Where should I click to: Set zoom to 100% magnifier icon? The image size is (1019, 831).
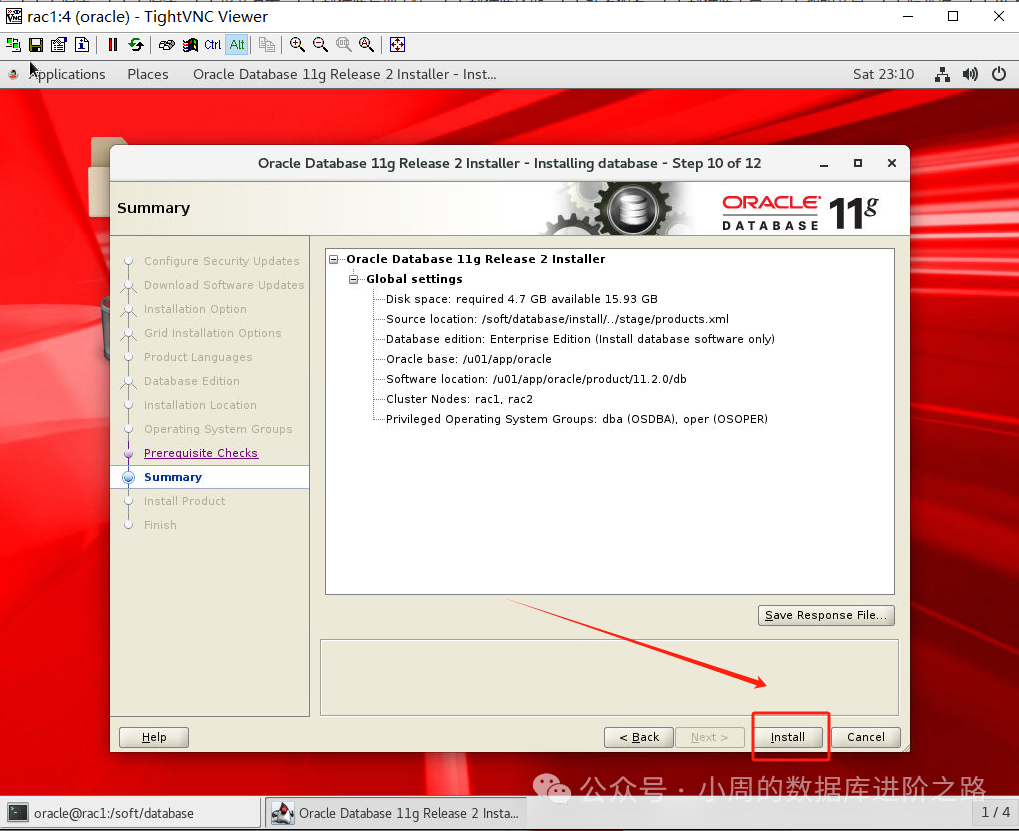[x=344, y=45]
